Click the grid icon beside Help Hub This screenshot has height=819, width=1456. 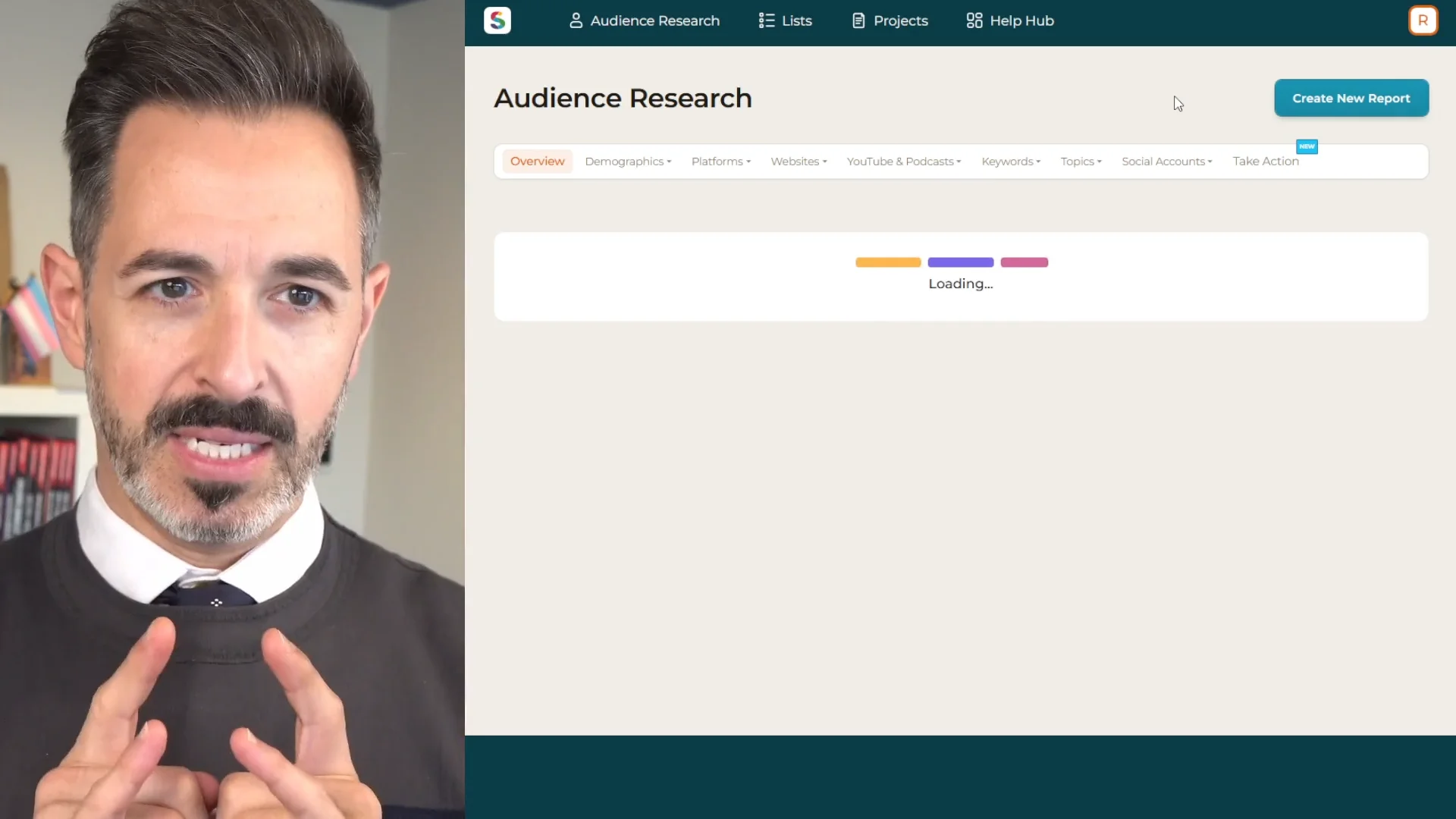(x=973, y=20)
